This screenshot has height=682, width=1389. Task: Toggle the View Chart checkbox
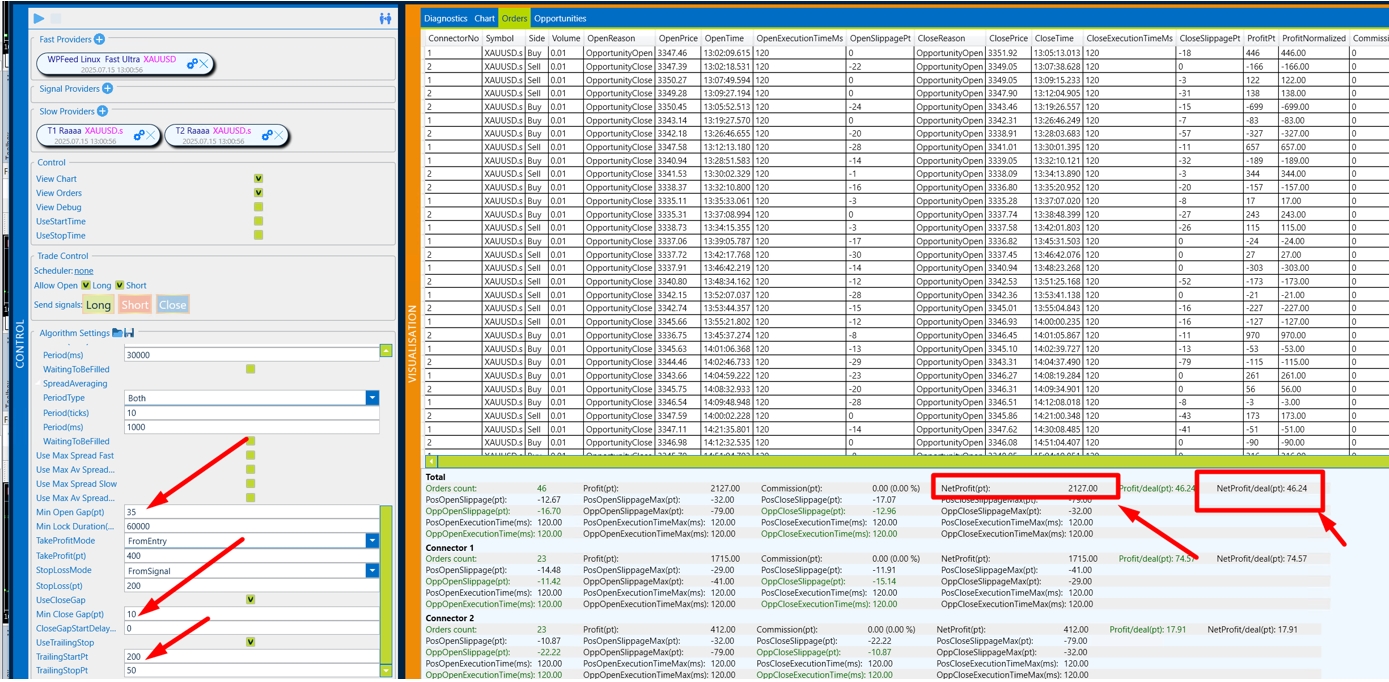[x=258, y=179]
